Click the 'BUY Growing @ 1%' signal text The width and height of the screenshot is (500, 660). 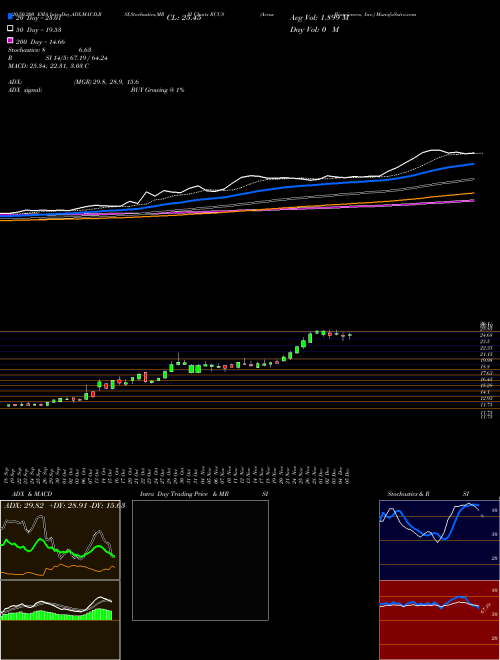point(157,90)
